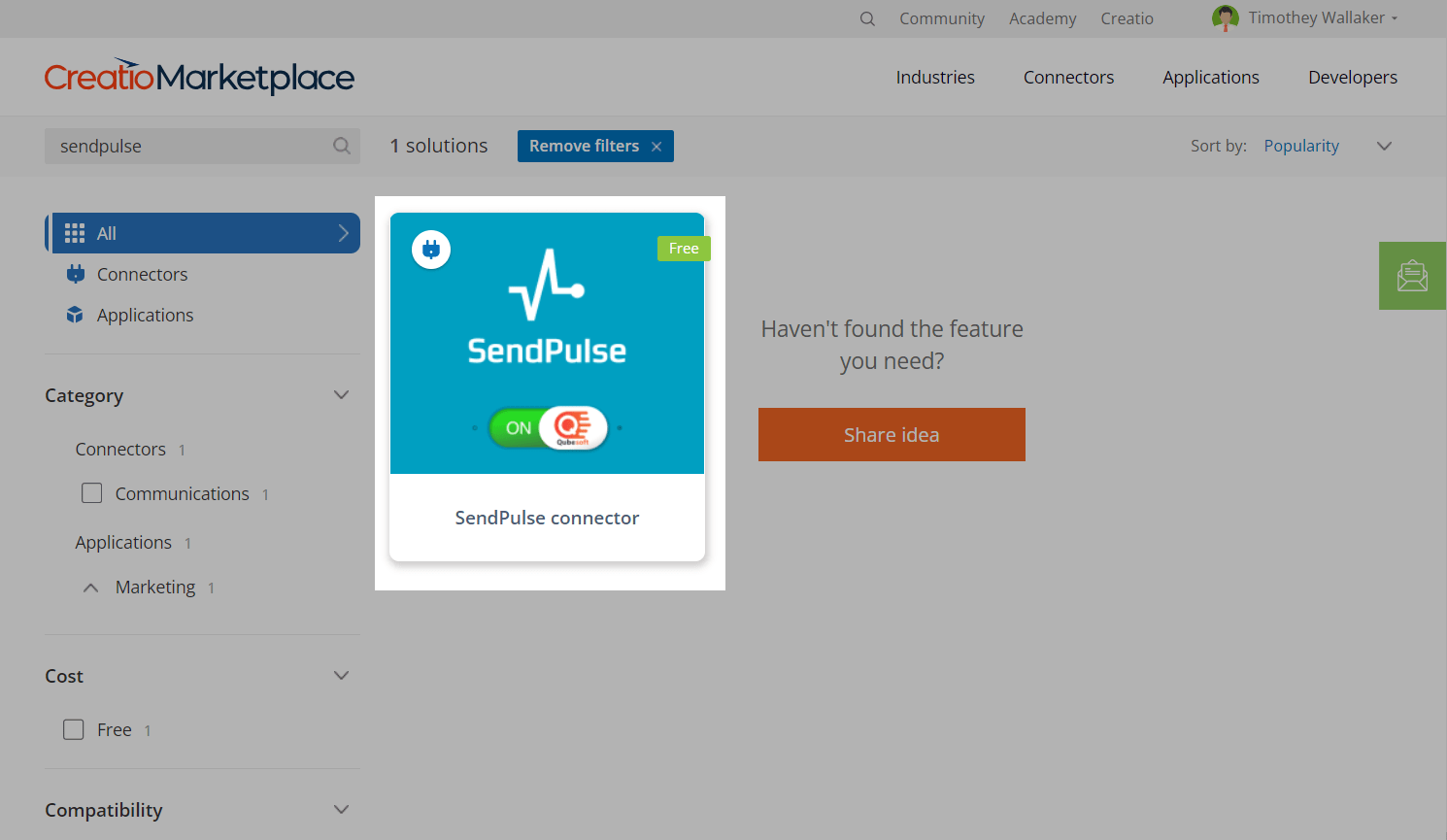Click the Compatibility section heading
The height and width of the screenshot is (840, 1447).
(104, 810)
